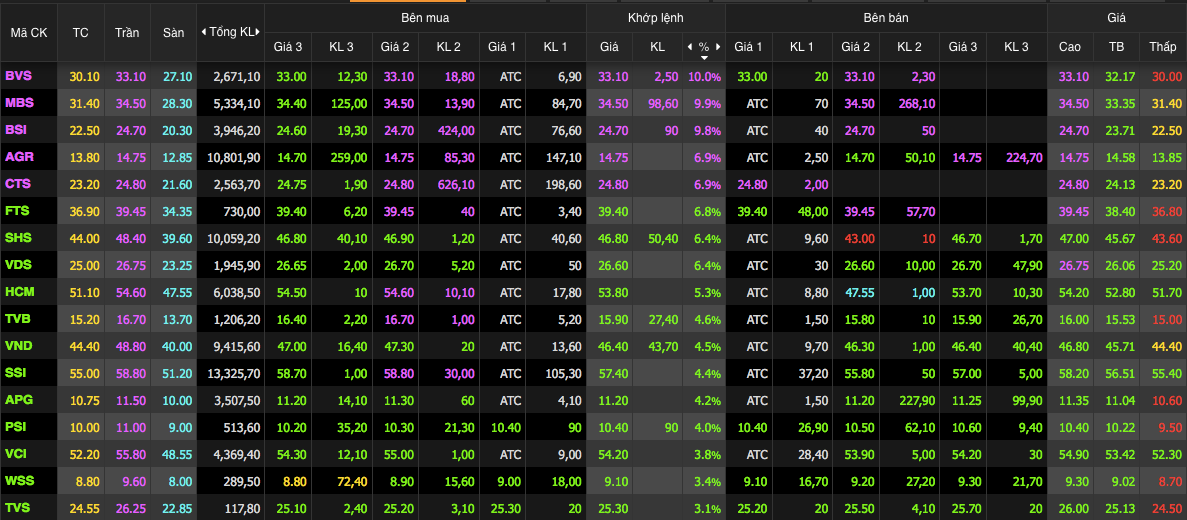Sort by the Mã CK column header

click(29, 32)
